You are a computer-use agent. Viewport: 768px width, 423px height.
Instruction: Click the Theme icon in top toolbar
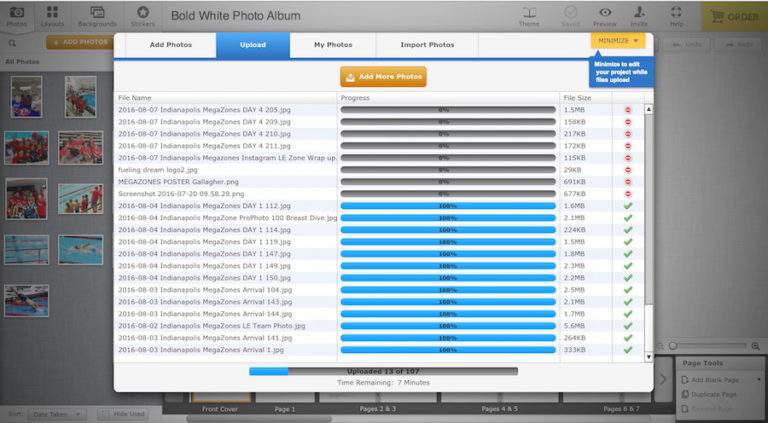529,14
